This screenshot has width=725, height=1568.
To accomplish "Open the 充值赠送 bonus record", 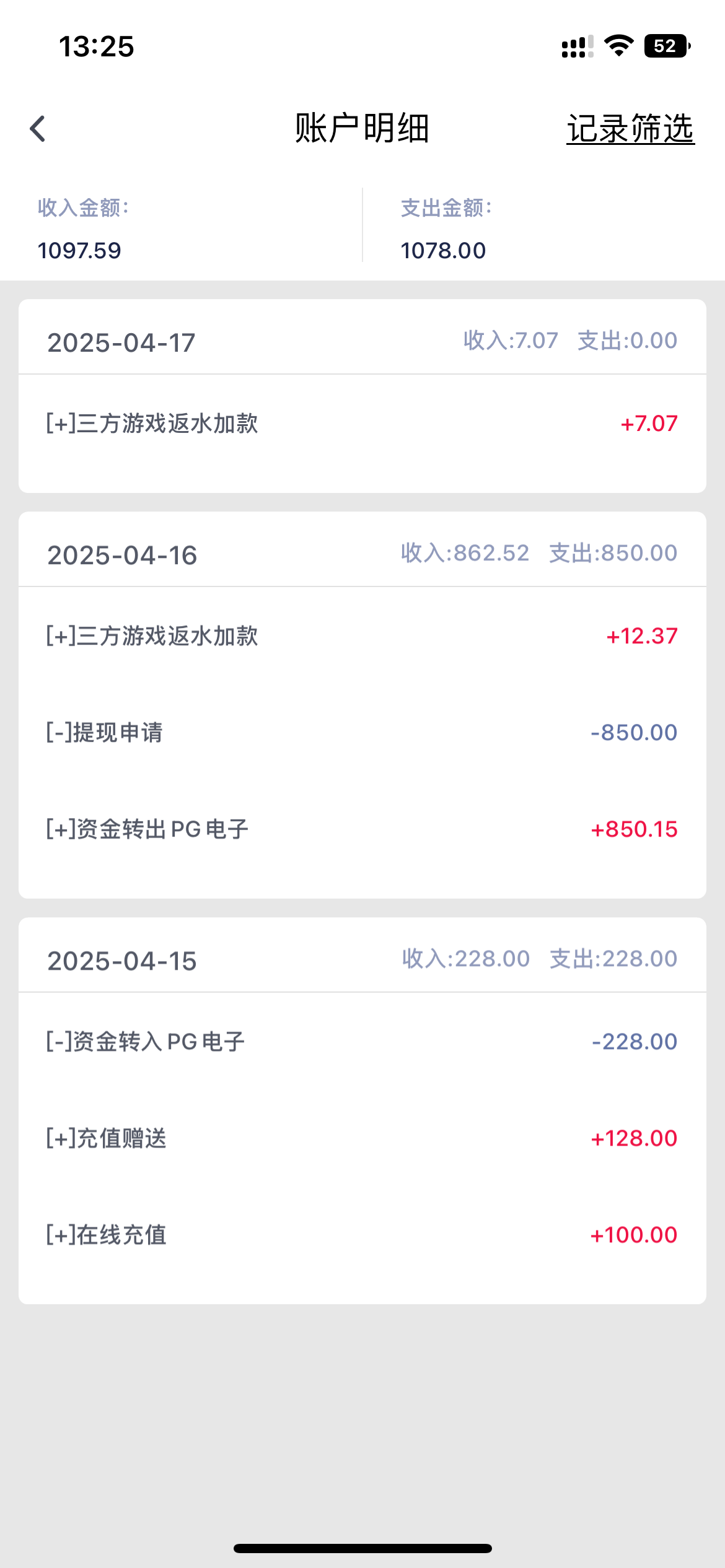I will (106, 1138).
